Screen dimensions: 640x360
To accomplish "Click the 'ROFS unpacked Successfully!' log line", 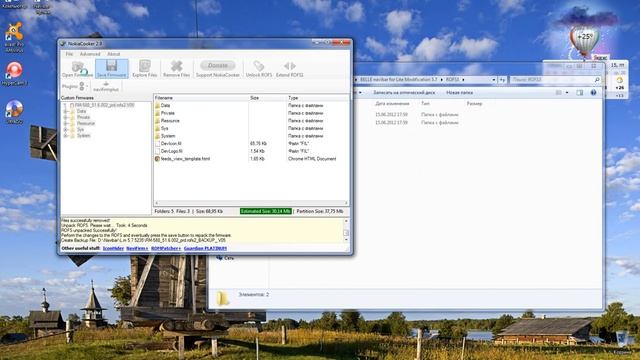I will click(x=89, y=231).
